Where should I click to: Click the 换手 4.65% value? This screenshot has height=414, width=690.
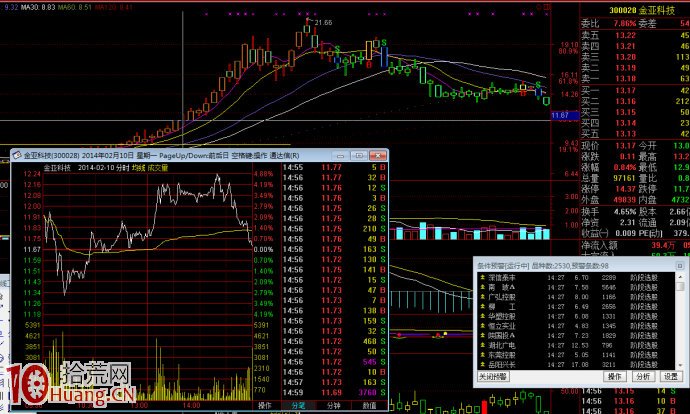[x=625, y=212]
